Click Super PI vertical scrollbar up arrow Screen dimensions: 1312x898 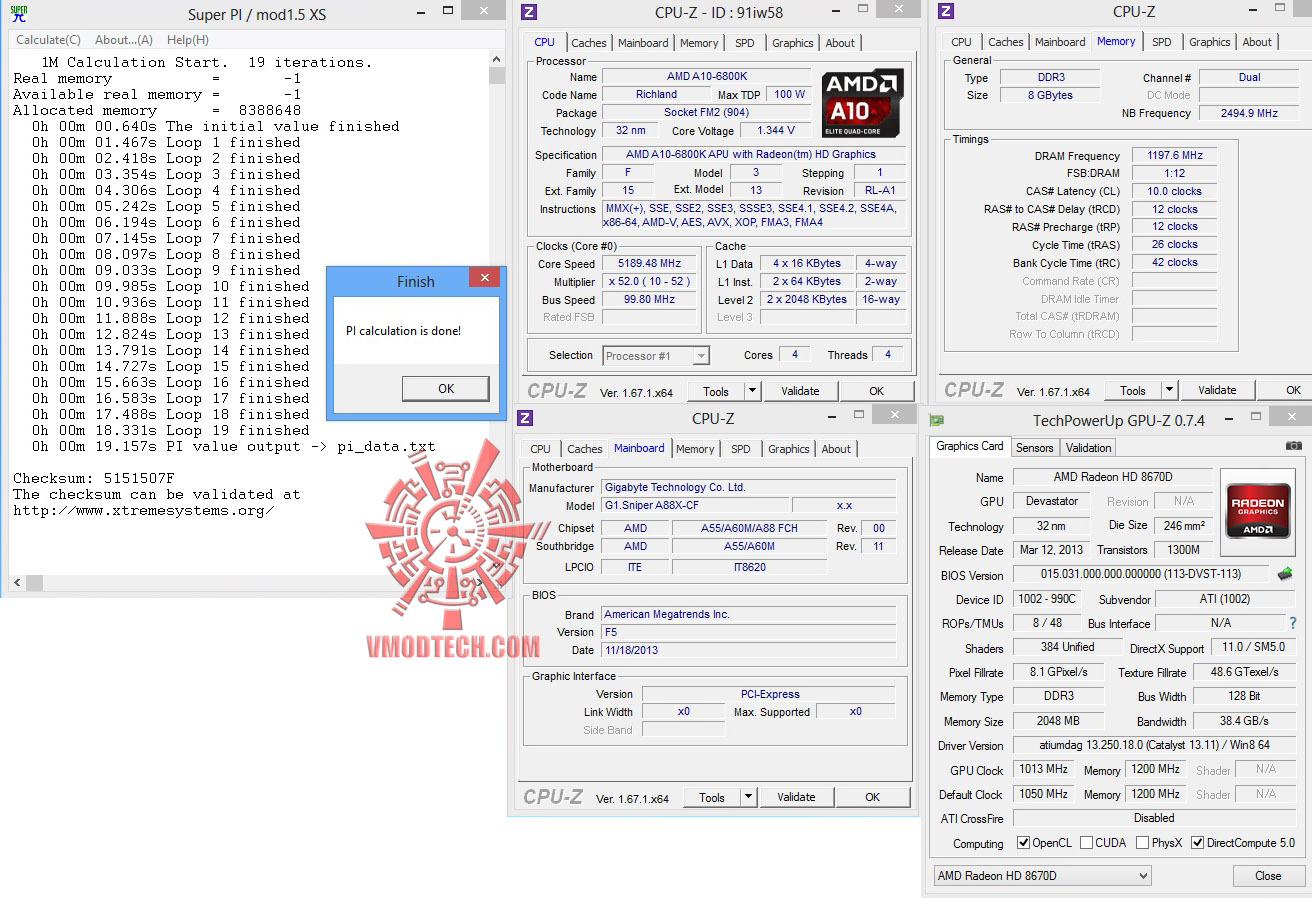click(497, 58)
